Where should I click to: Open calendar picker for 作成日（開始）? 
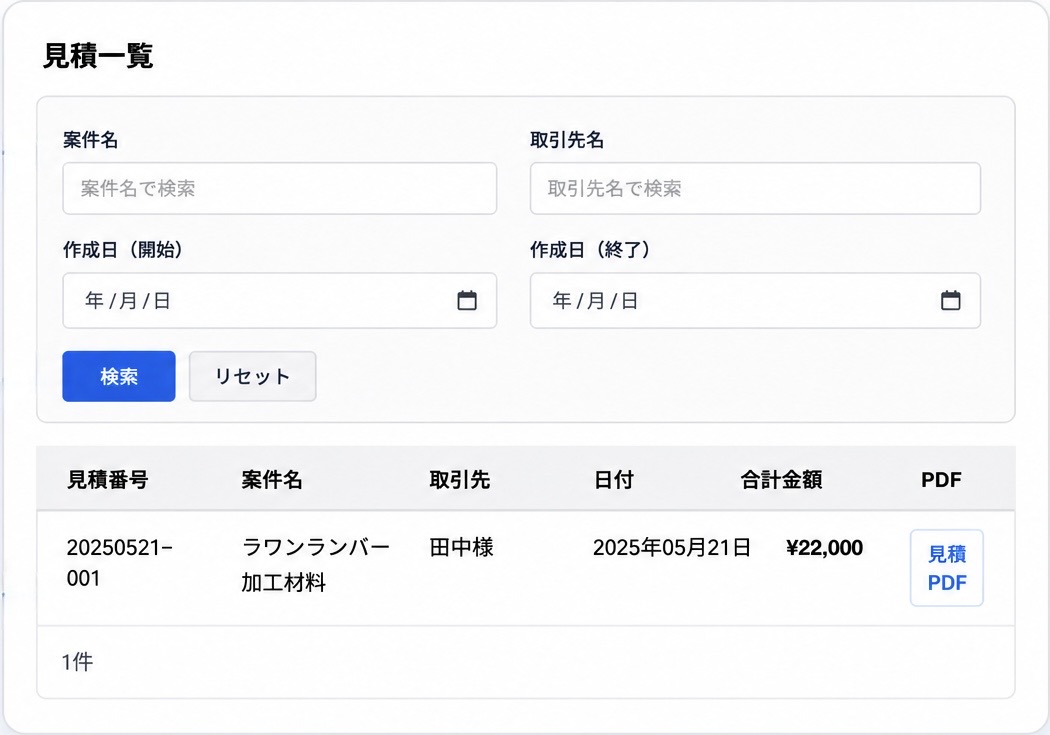(467, 301)
